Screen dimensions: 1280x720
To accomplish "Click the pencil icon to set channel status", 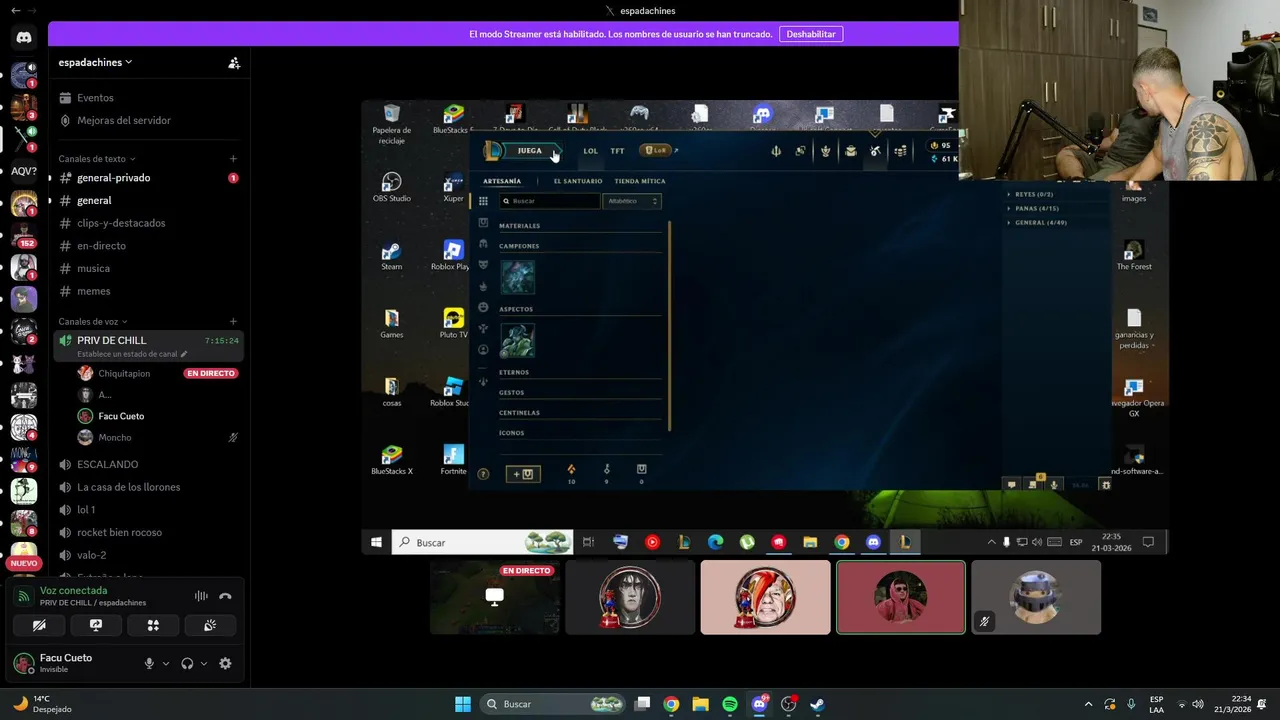I will click(184, 354).
